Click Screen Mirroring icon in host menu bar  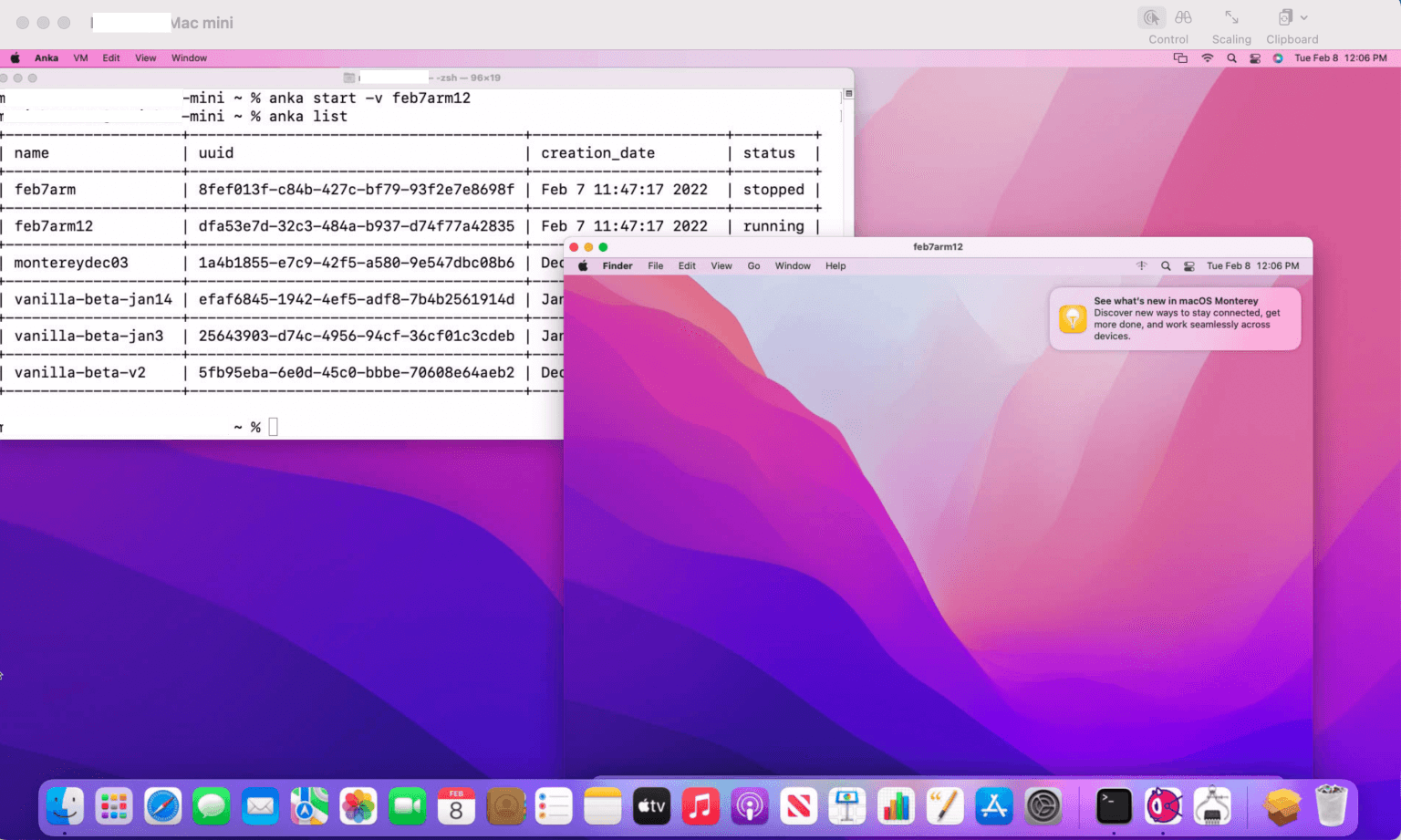pyautogui.click(x=1180, y=57)
